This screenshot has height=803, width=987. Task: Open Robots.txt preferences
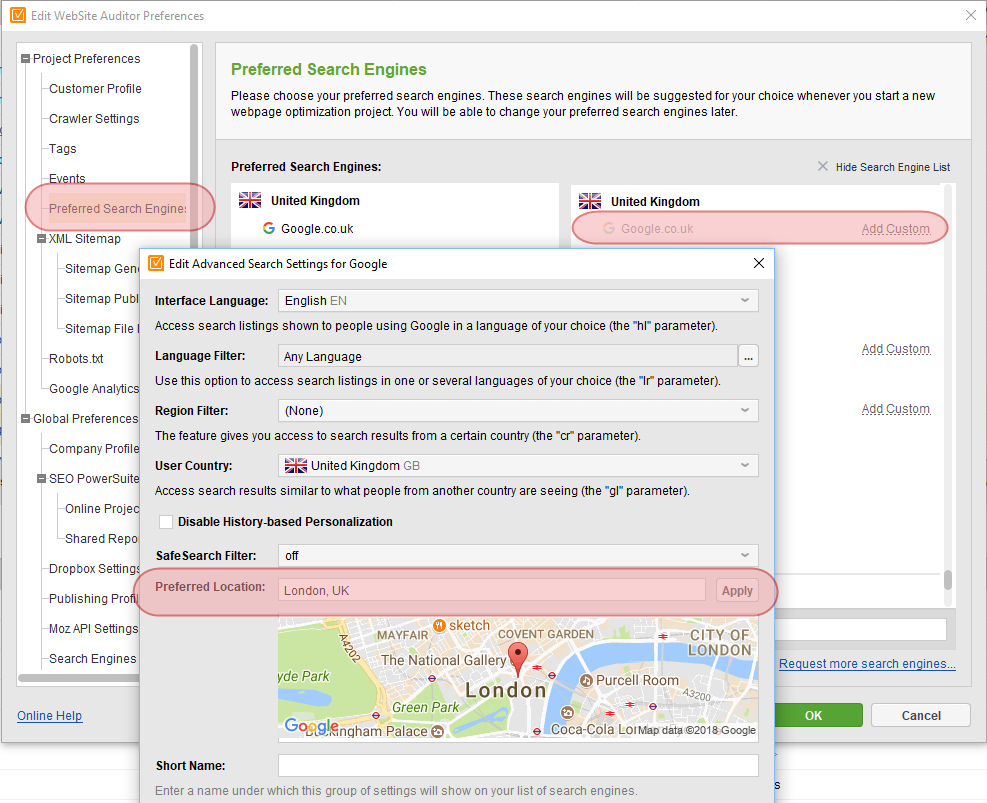click(76, 359)
